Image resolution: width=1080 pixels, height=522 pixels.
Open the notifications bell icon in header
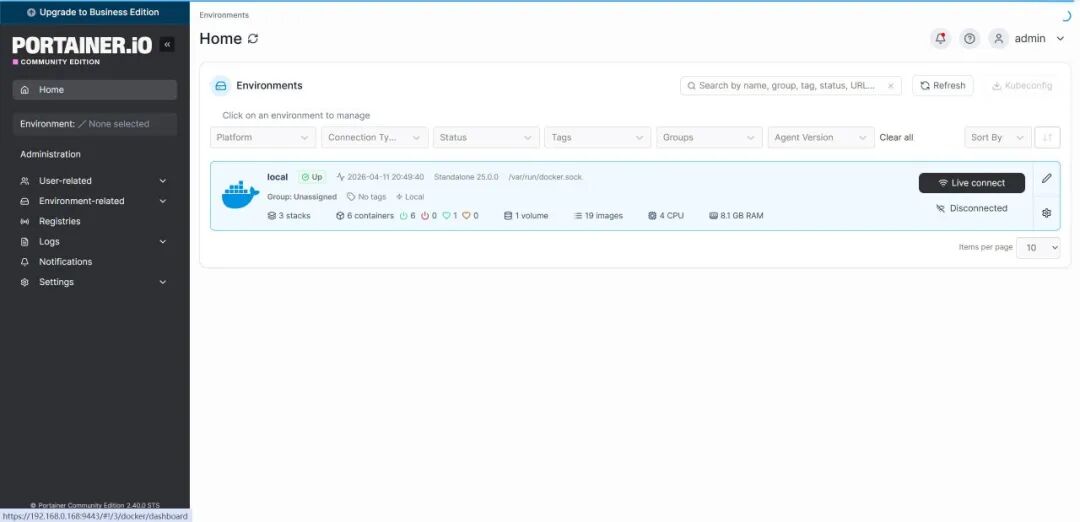coord(940,39)
